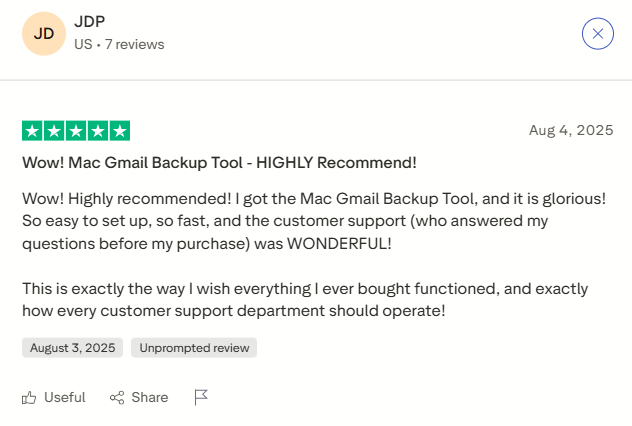Viewport: 632px width, 426px height.
Task: Open reviewer JDP's profile name
Action: (x=90, y=22)
